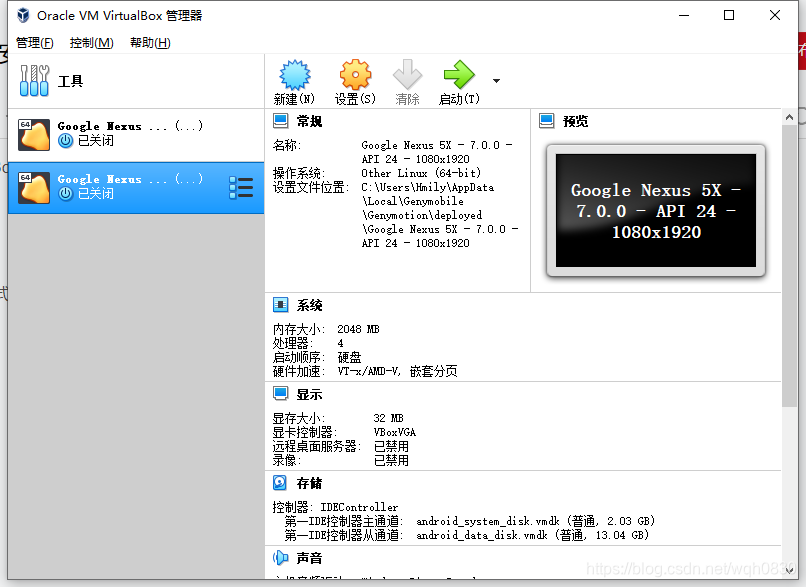
Task: Open the 管理(F) menu
Action: 34,43
